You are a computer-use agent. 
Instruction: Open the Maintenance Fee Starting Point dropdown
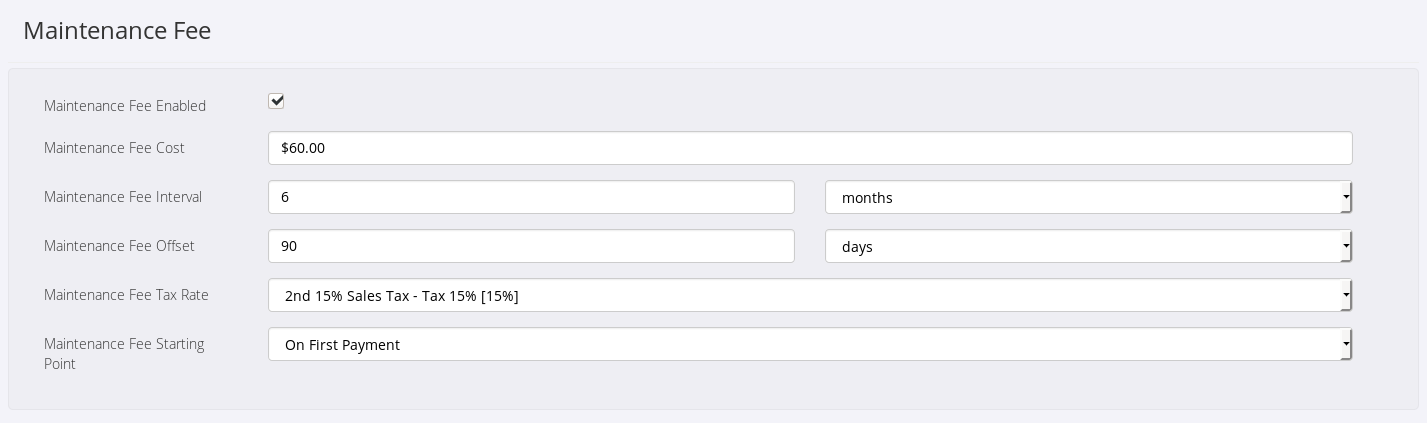tap(800, 344)
